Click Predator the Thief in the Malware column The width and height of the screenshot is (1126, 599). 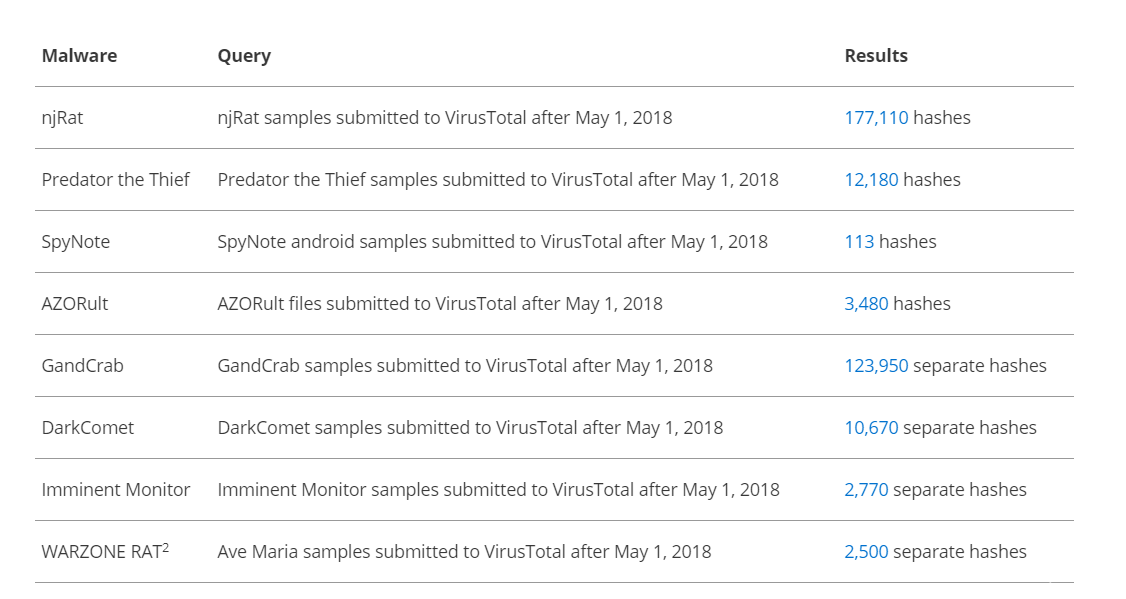coord(115,180)
